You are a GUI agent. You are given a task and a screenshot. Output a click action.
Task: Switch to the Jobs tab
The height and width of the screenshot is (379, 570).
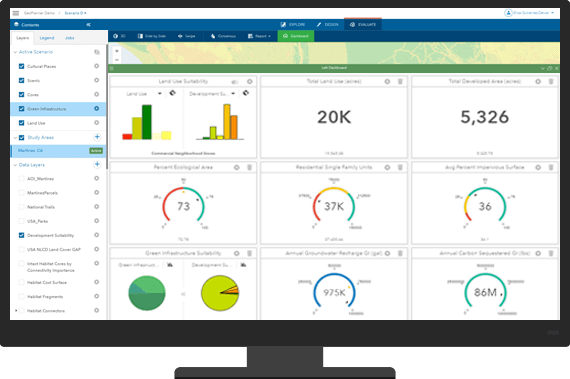tap(69, 38)
